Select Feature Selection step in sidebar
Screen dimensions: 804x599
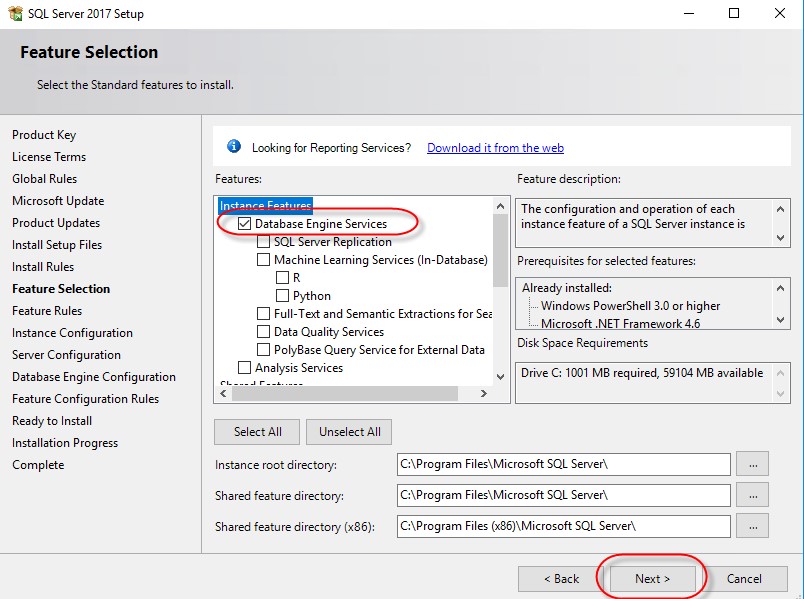61,289
